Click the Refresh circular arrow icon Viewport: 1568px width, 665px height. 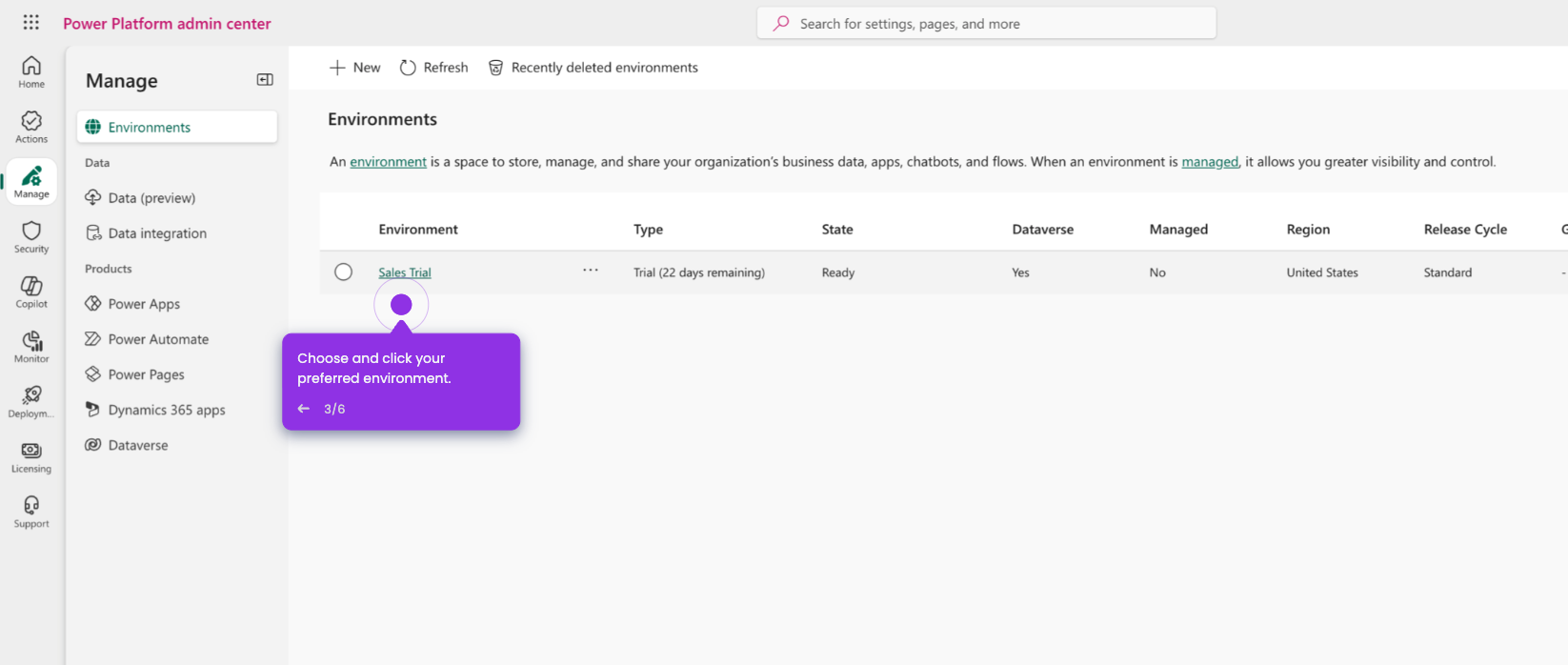point(408,68)
